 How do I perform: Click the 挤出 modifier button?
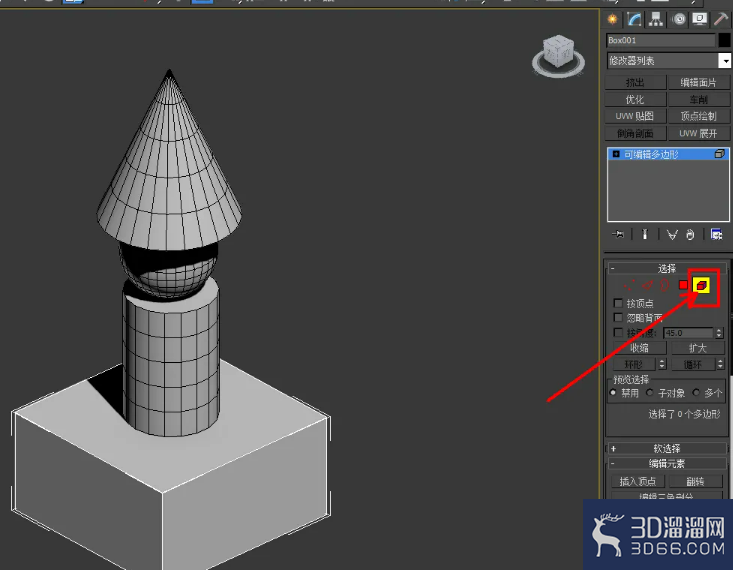[635, 82]
